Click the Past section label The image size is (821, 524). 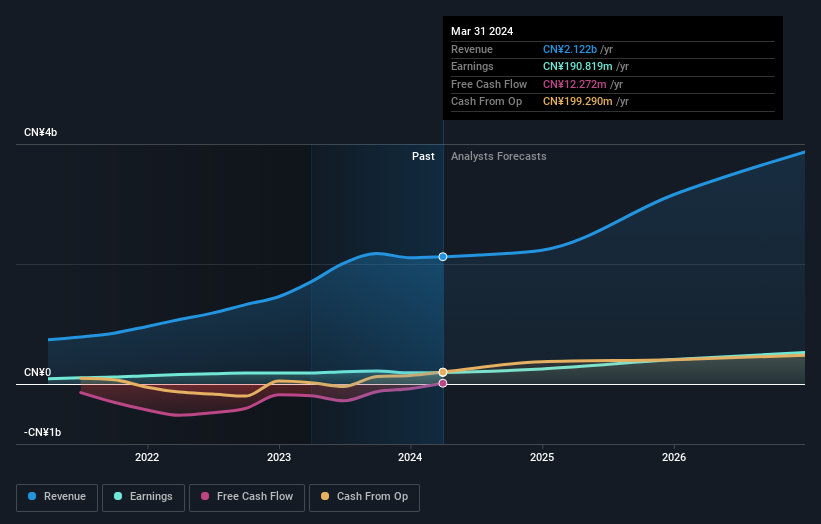(x=423, y=156)
